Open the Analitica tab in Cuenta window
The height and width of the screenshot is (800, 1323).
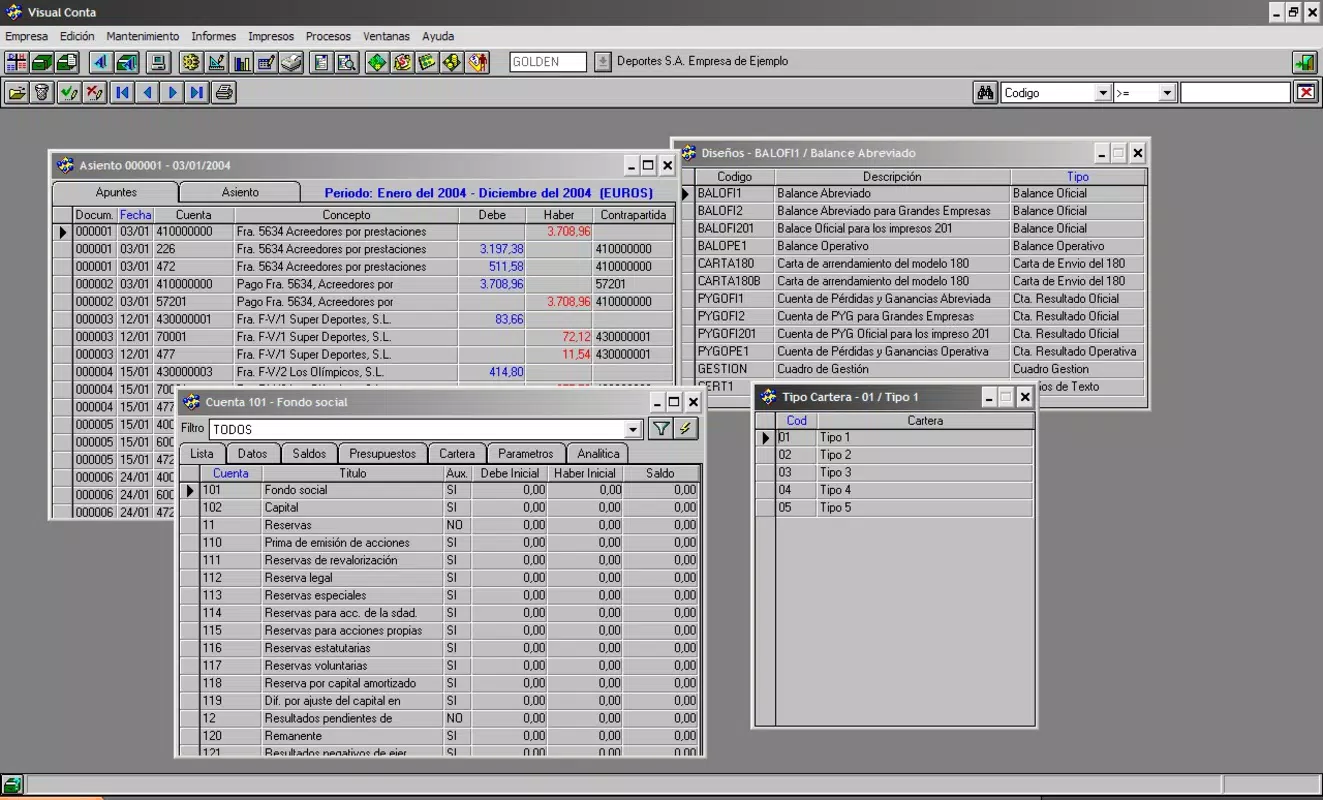pyautogui.click(x=598, y=454)
